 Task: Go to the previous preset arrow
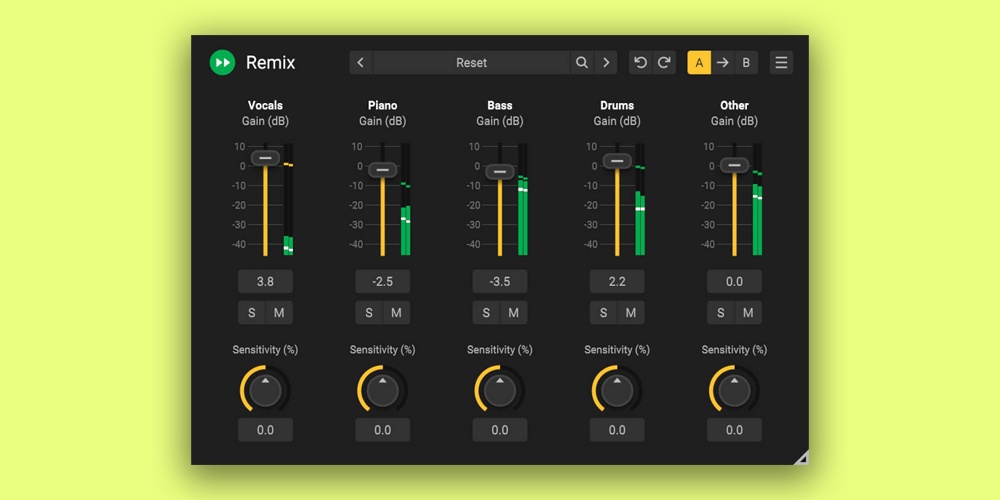tap(361, 63)
